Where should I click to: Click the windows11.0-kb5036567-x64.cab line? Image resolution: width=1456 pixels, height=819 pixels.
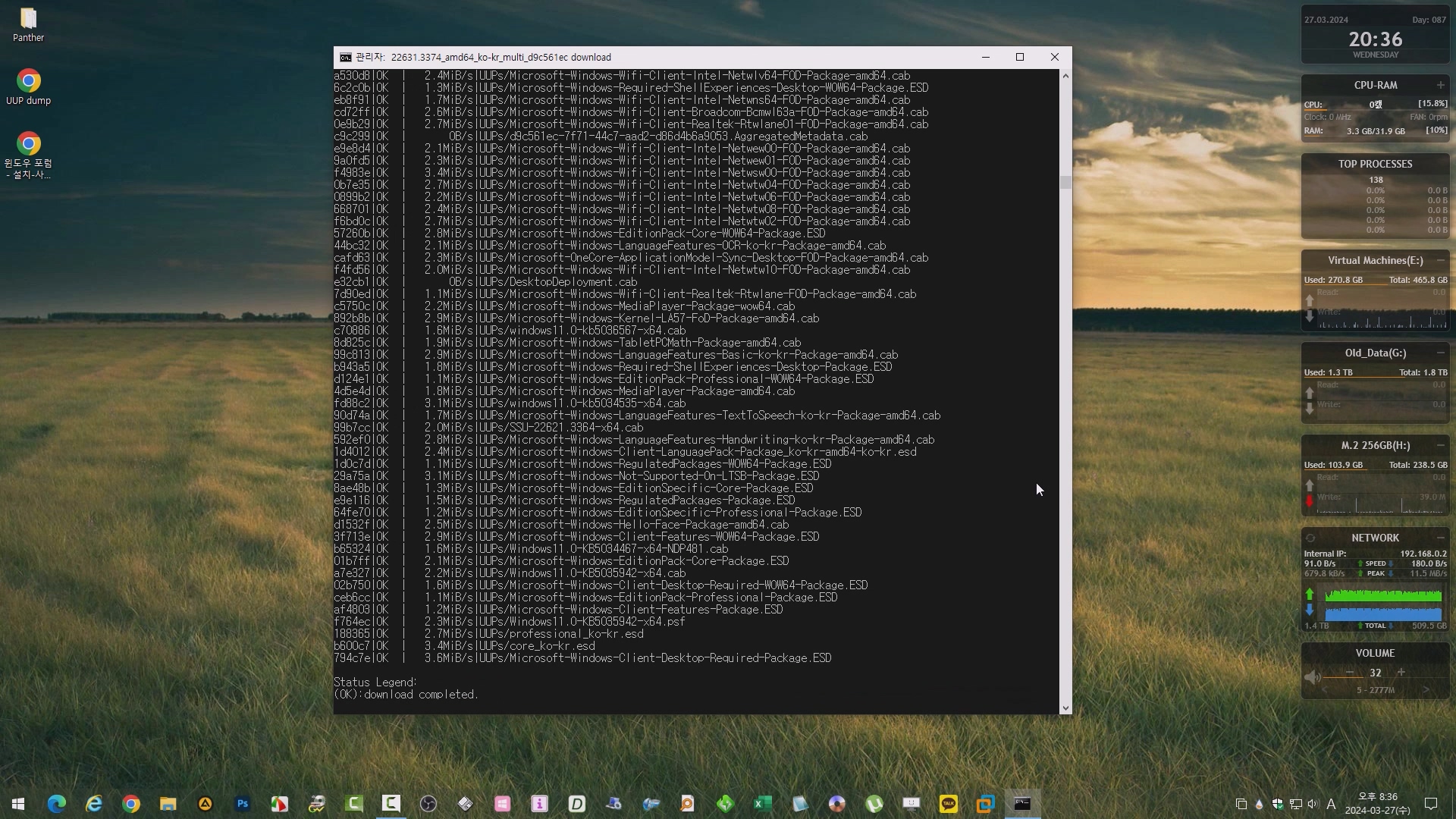point(510,331)
